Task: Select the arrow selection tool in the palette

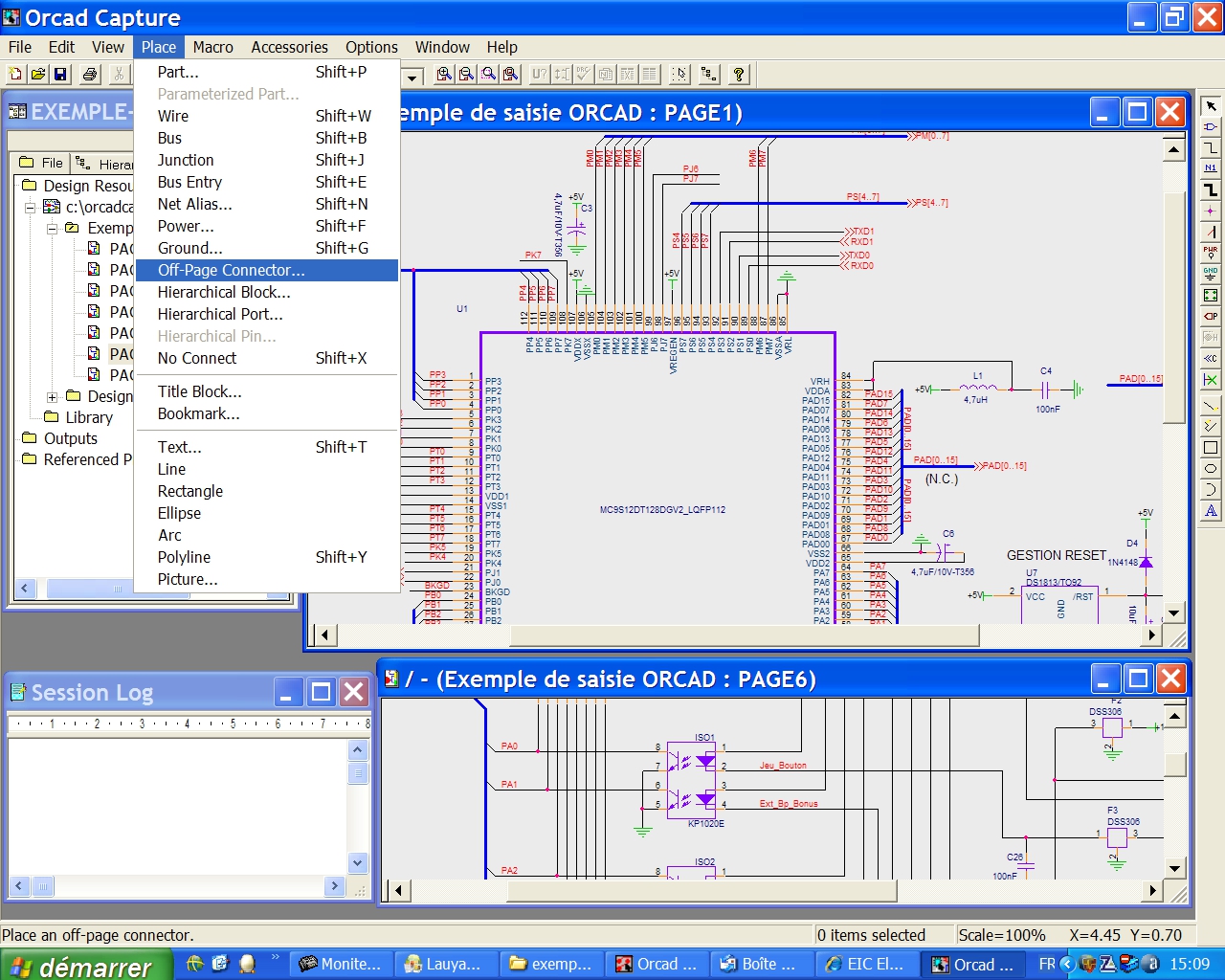Action: (x=1211, y=106)
